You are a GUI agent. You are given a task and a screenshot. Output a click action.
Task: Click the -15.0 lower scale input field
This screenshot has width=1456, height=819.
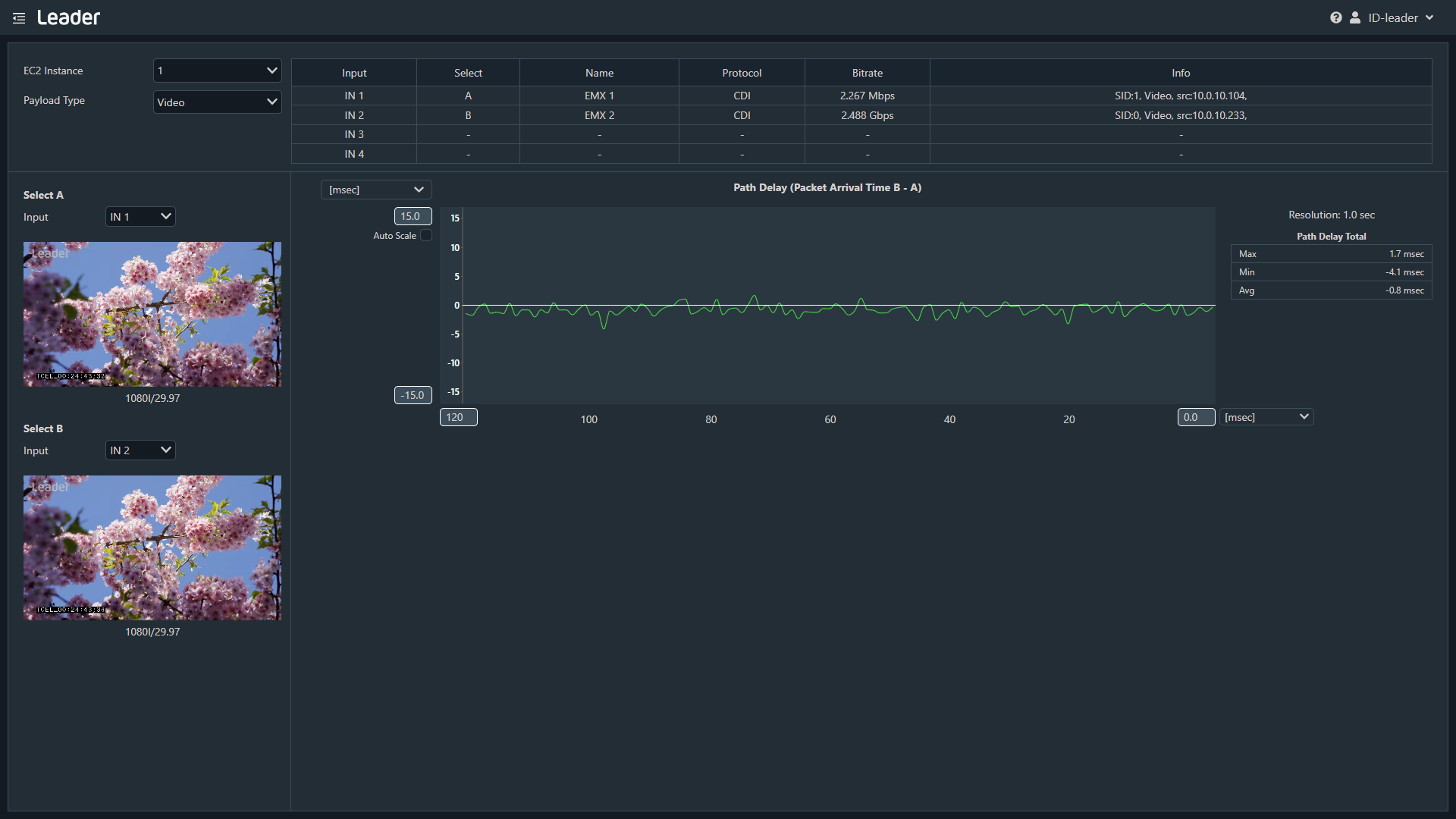point(413,395)
